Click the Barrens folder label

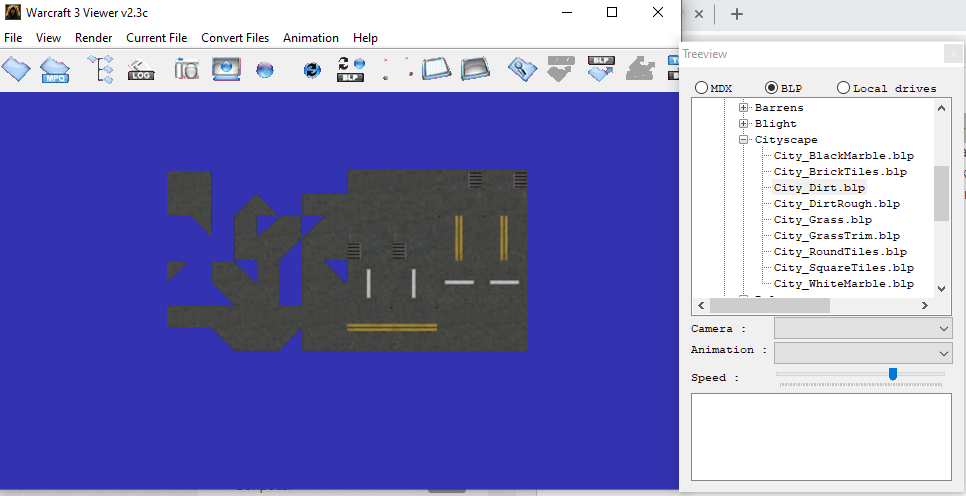779,107
